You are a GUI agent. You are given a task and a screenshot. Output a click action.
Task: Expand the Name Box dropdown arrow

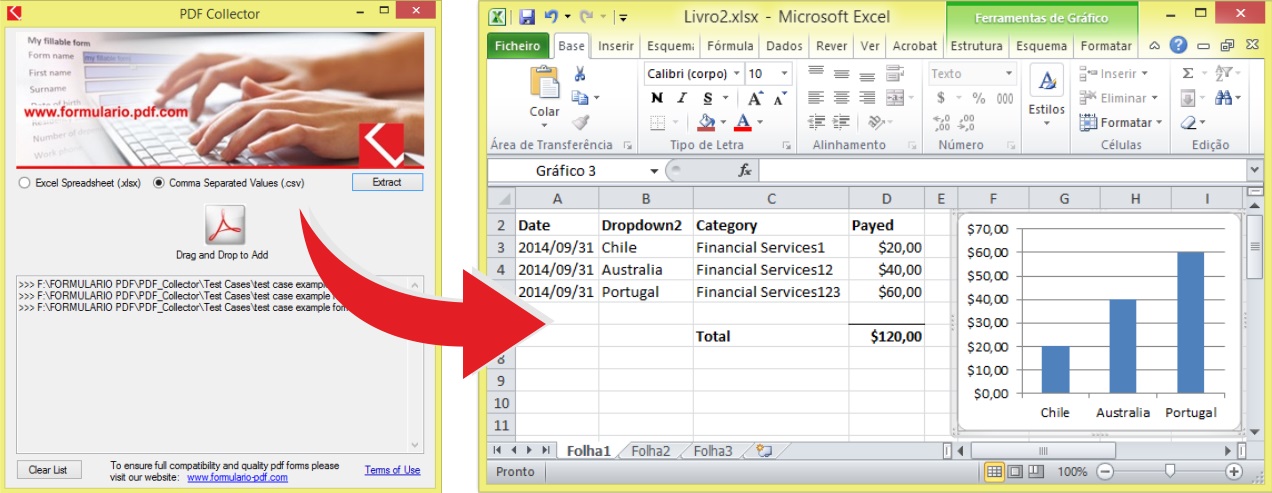(654, 171)
